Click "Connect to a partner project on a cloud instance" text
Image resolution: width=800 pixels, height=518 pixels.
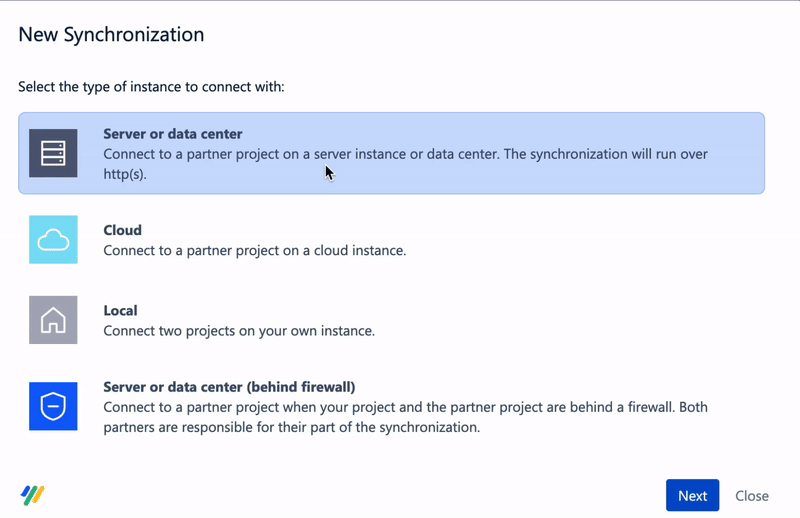pos(255,250)
